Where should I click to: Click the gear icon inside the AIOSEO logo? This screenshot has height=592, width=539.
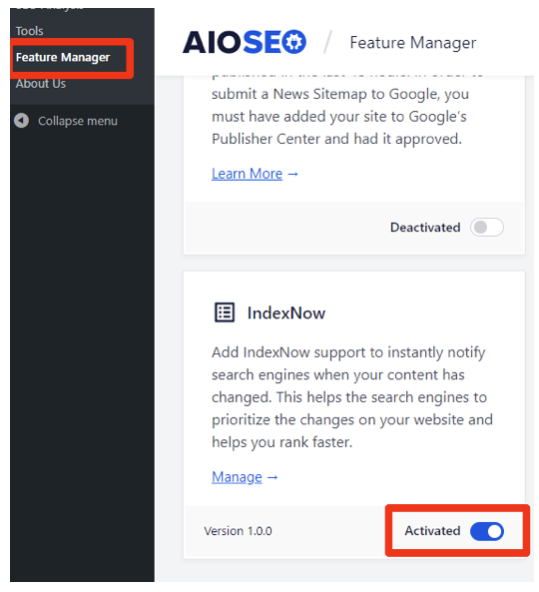tap(294, 42)
